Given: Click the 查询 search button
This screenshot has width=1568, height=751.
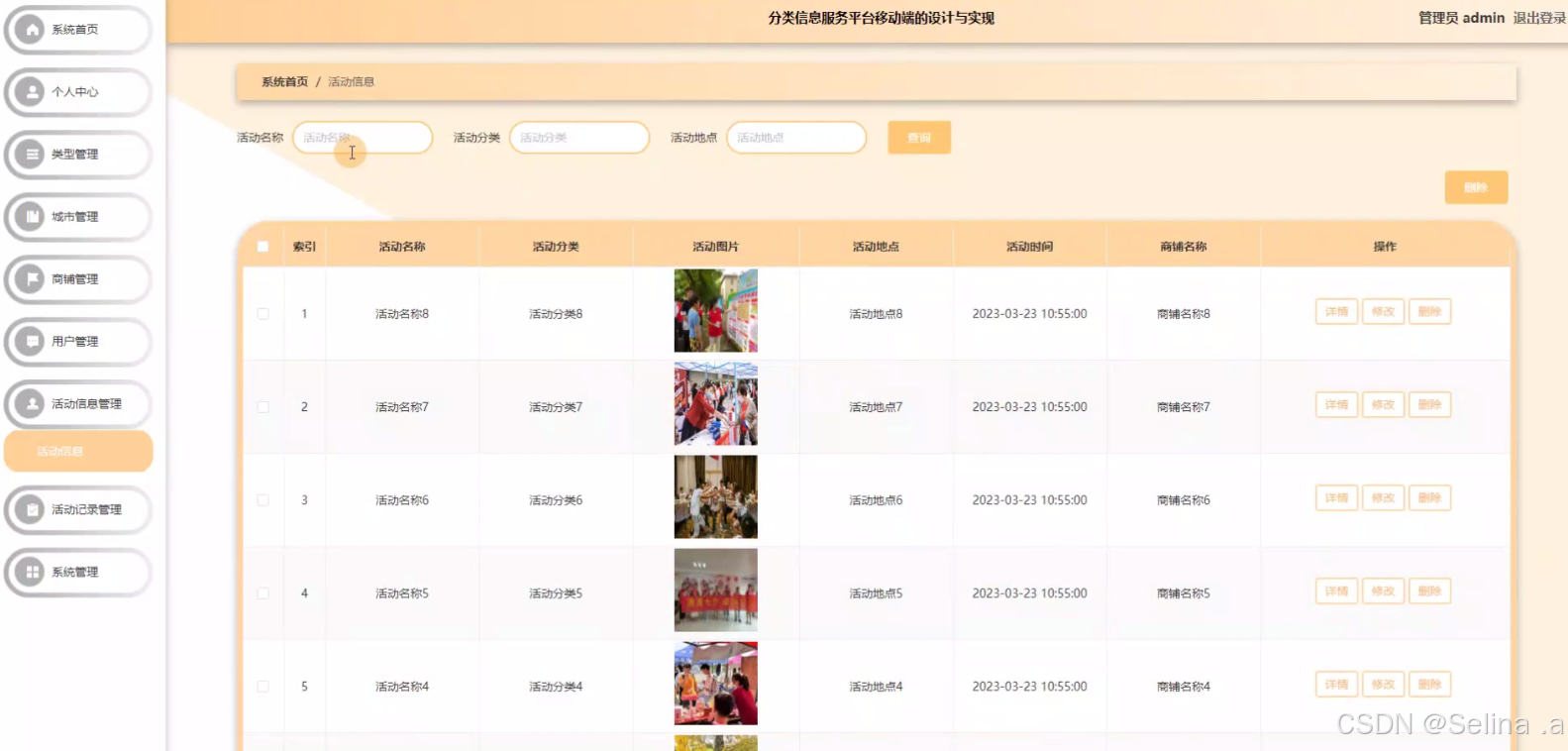Looking at the screenshot, I should tap(919, 138).
